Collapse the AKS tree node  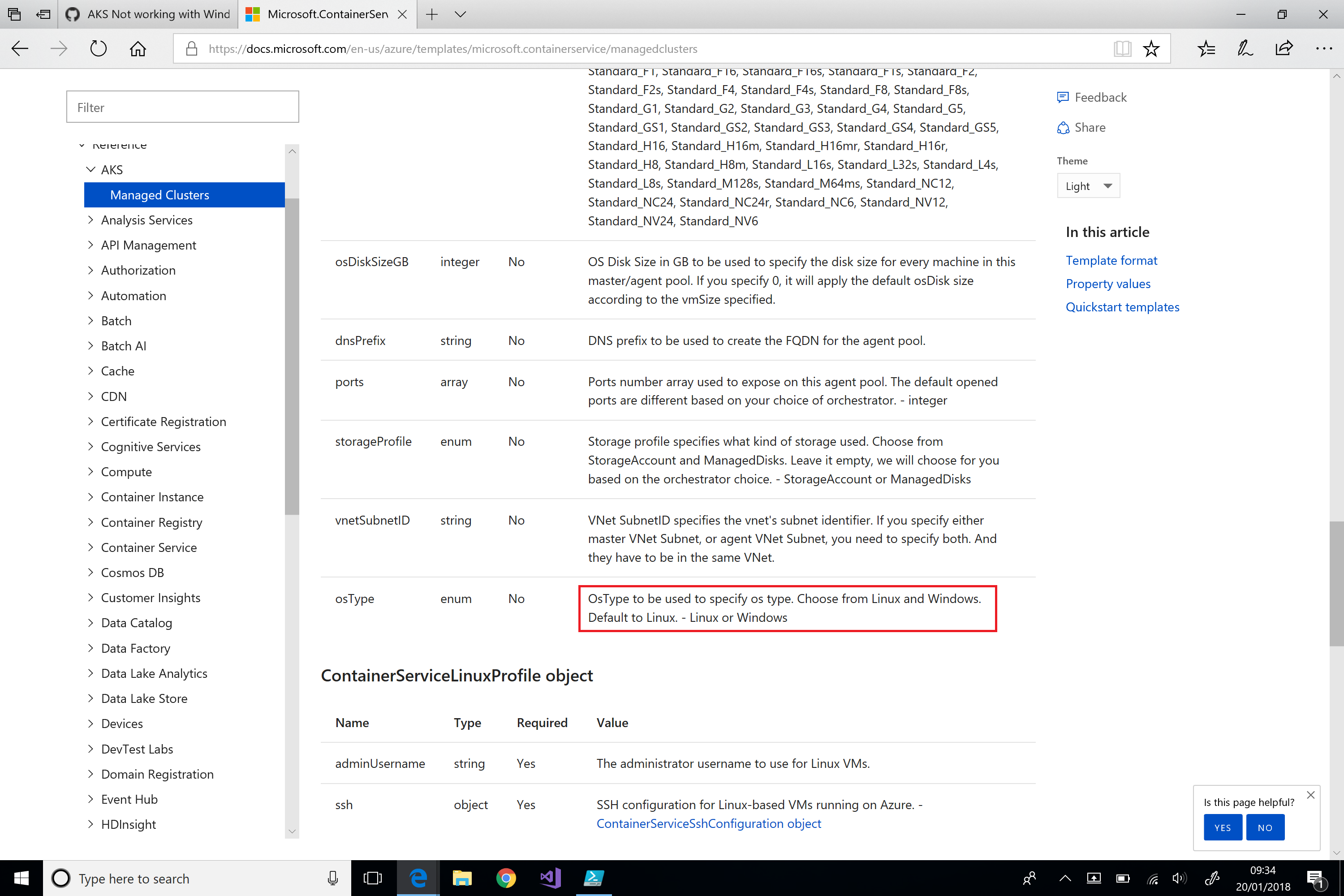coord(90,170)
